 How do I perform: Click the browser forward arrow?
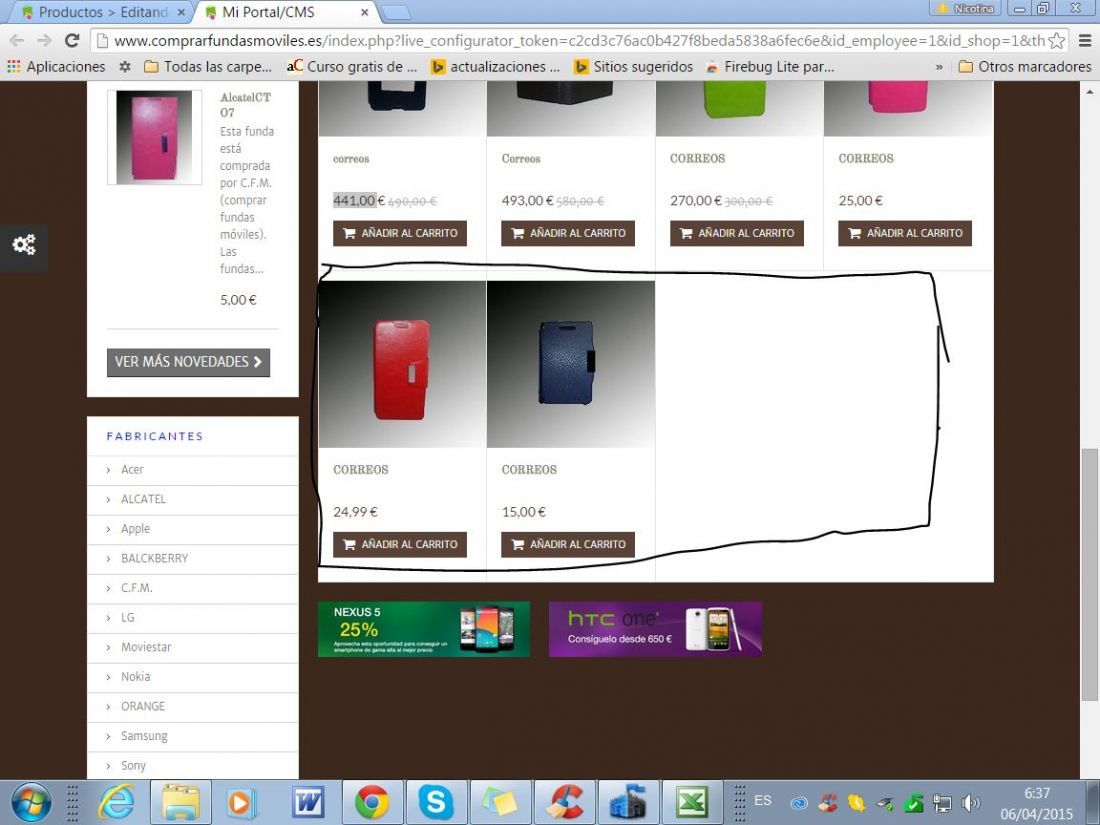pyautogui.click(x=43, y=41)
